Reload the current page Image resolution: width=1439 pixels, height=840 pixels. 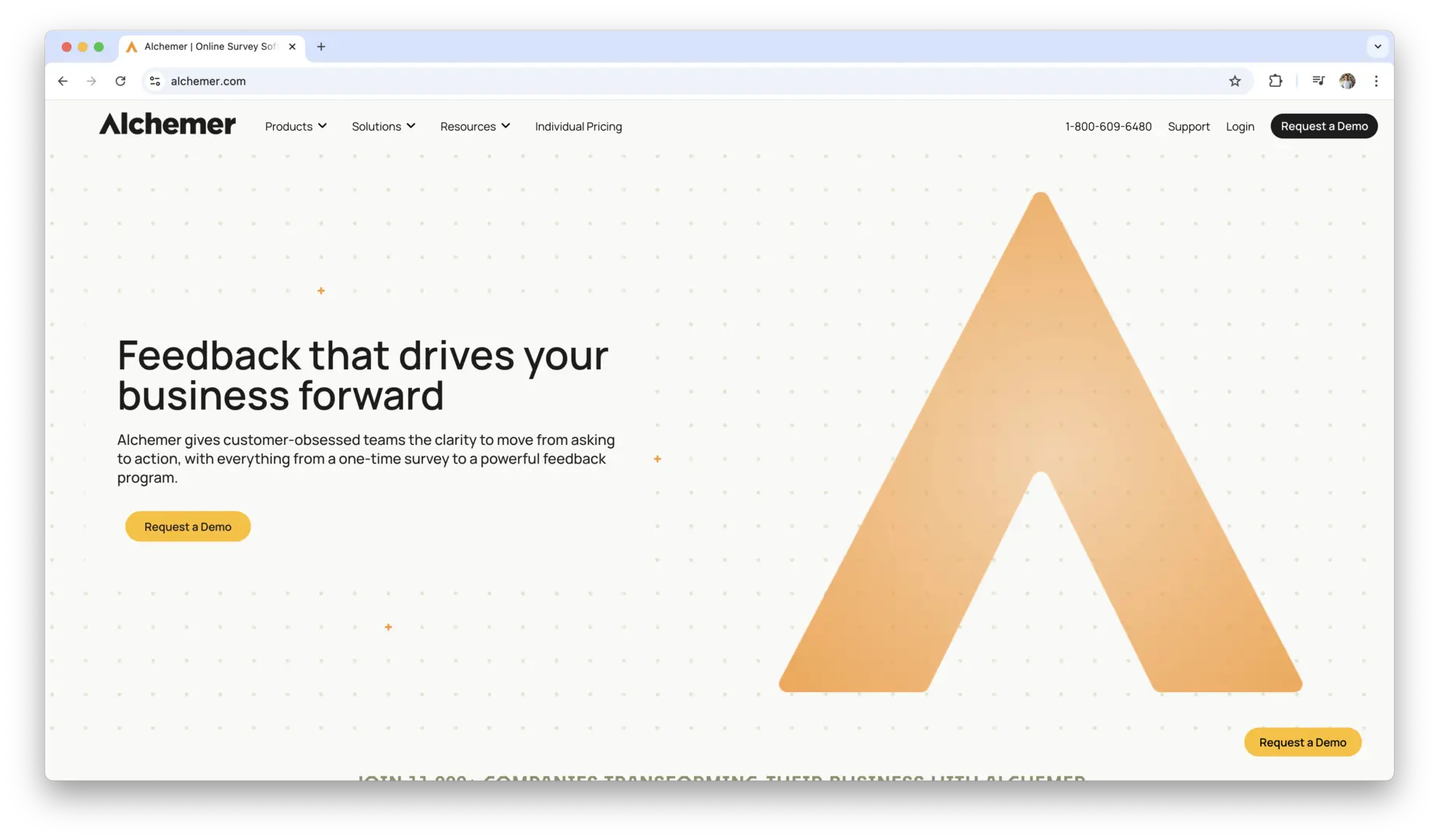tap(121, 81)
